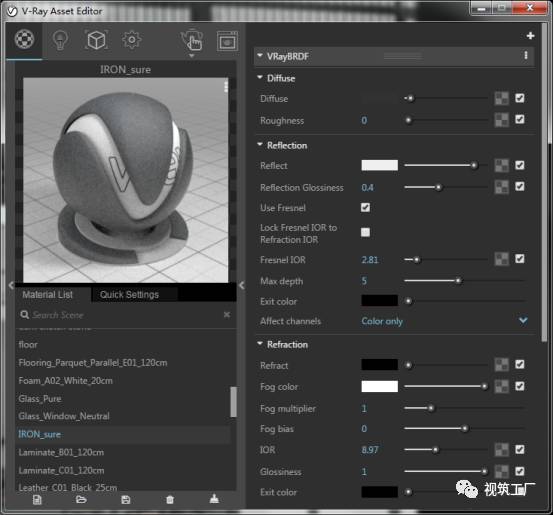Viewport: 554px width, 515px height.
Task: Click Reflection Glossiness texture map slot
Action: [501, 187]
